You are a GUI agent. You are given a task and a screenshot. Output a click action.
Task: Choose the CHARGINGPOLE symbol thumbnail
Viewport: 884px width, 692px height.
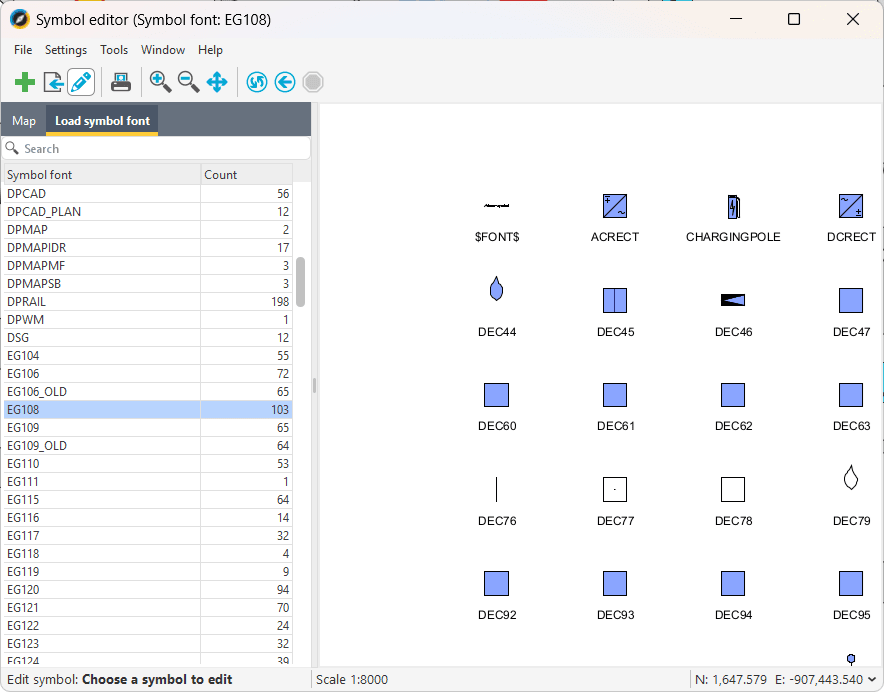pos(733,207)
